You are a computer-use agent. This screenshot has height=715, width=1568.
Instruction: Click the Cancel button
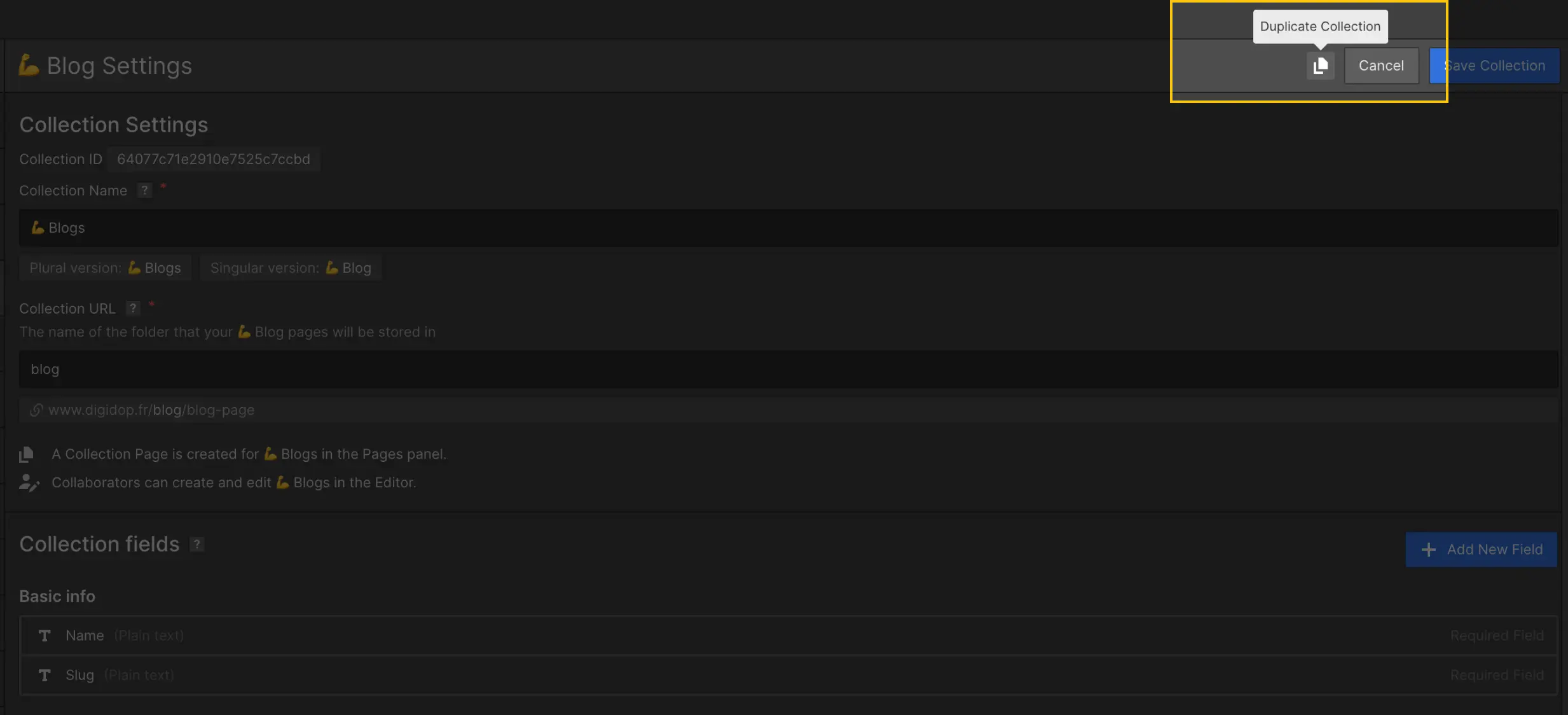pyautogui.click(x=1381, y=65)
